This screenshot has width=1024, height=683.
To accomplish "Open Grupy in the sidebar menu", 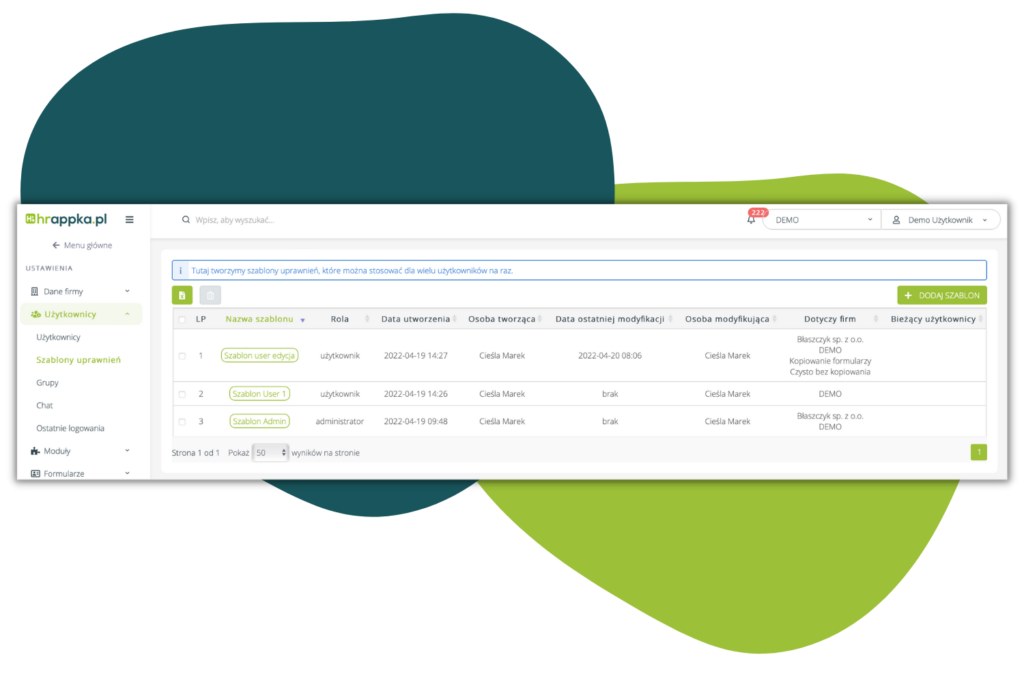I will 47,382.
